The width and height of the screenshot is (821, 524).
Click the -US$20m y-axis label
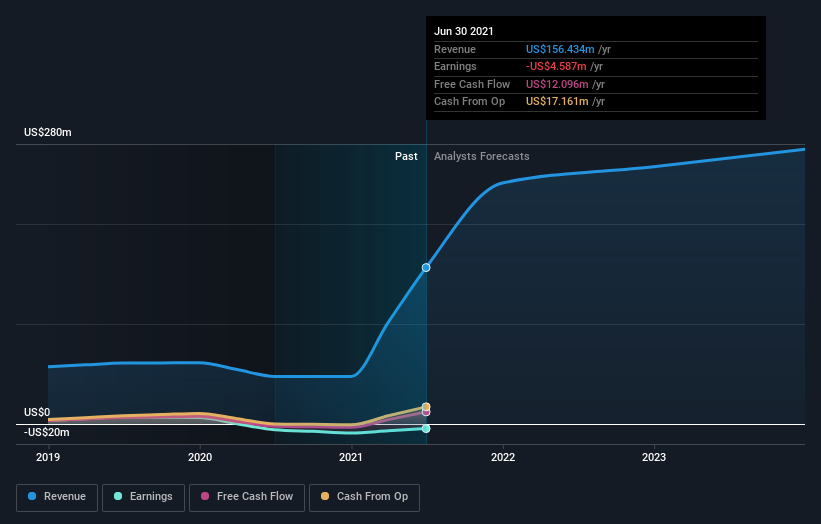(x=47, y=432)
